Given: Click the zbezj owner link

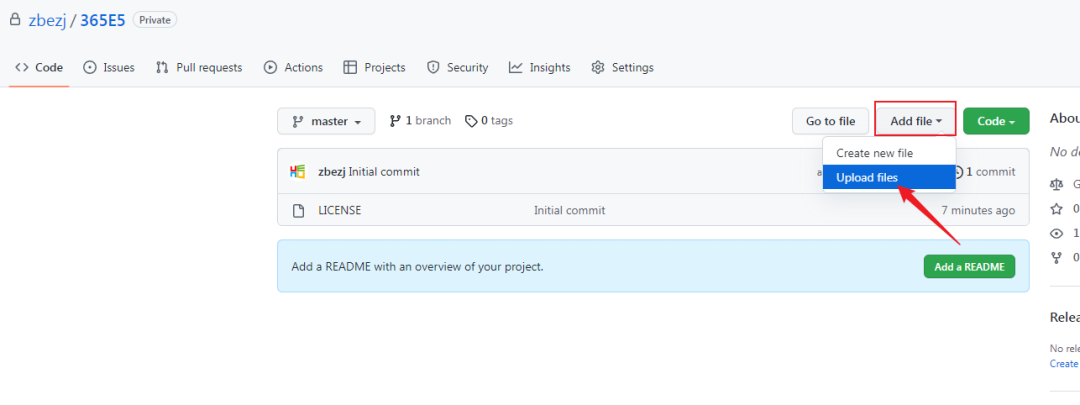Looking at the screenshot, I should [47, 20].
